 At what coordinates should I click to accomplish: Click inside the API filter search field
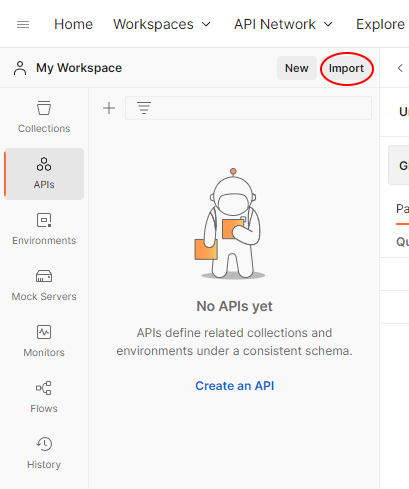pyautogui.click(x=248, y=108)
